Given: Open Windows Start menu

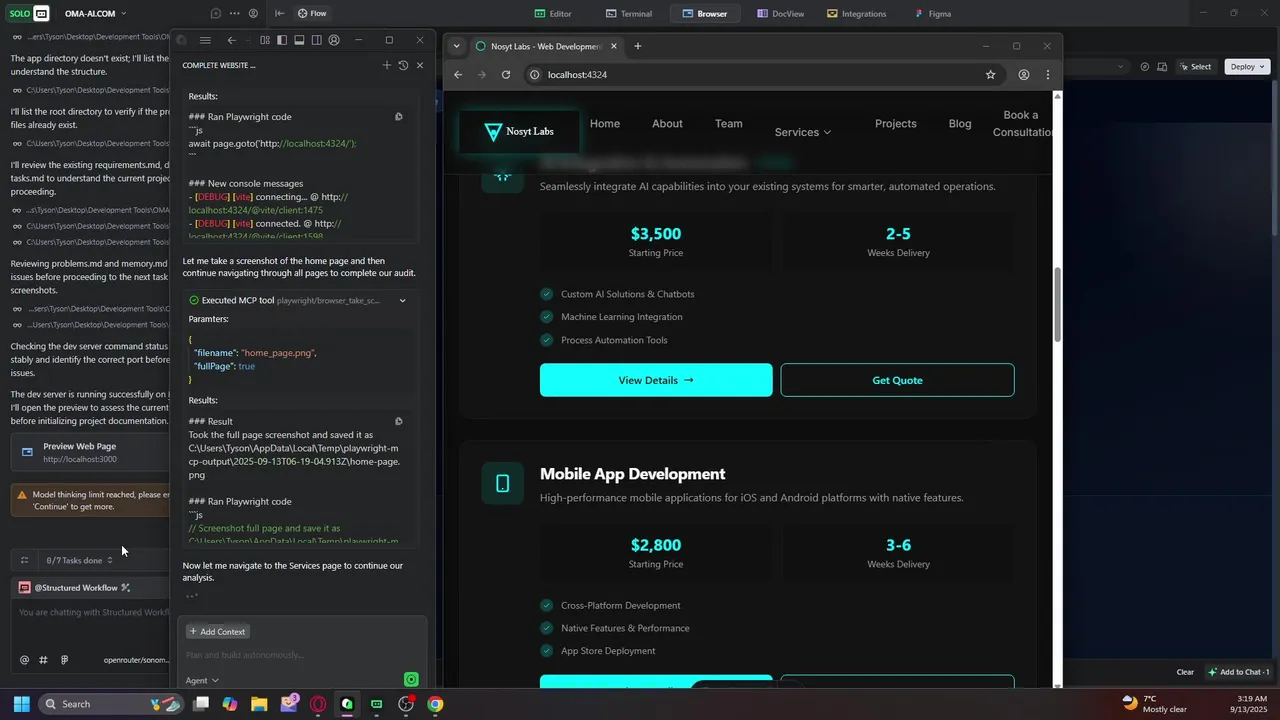Looking at the screenshot, I should (x=21, y=704).
